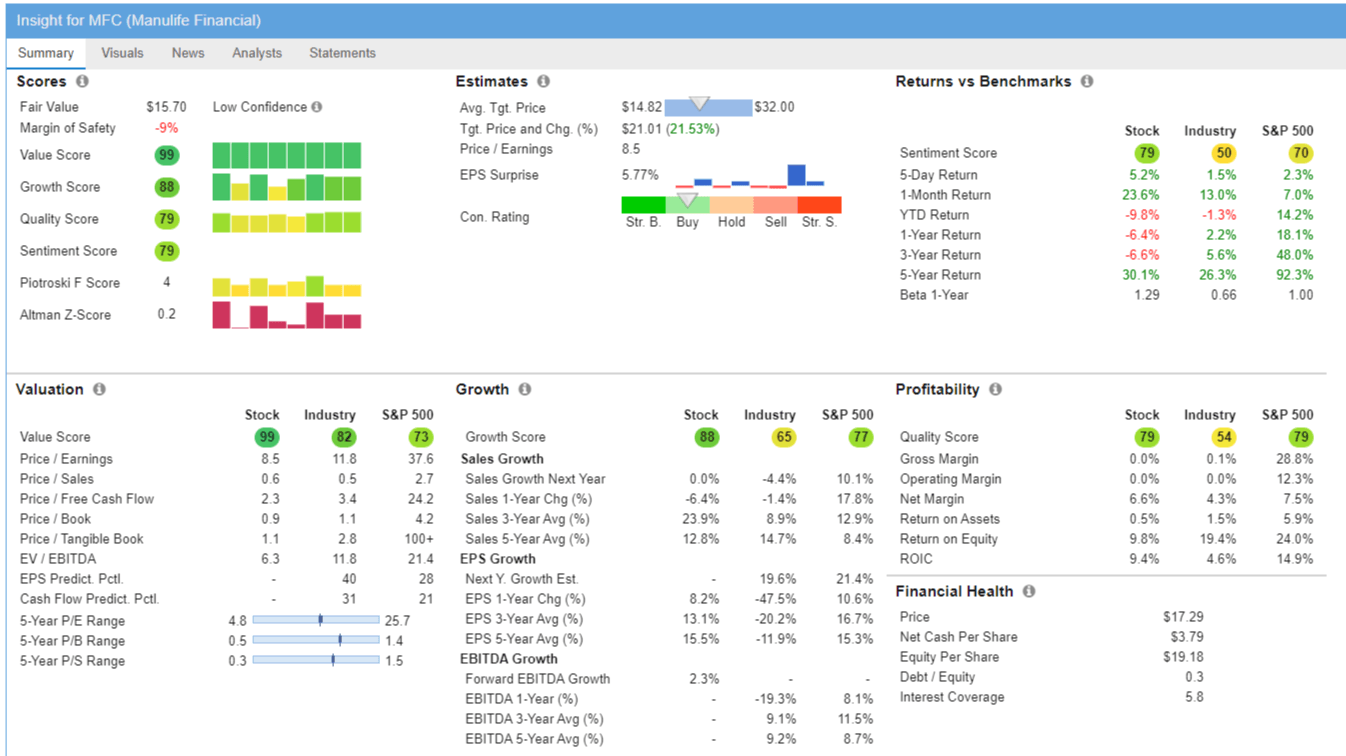Click the Fair Value $15.70 figure
The width and height of the screenshot is (1346, 756).
point(166,107)
